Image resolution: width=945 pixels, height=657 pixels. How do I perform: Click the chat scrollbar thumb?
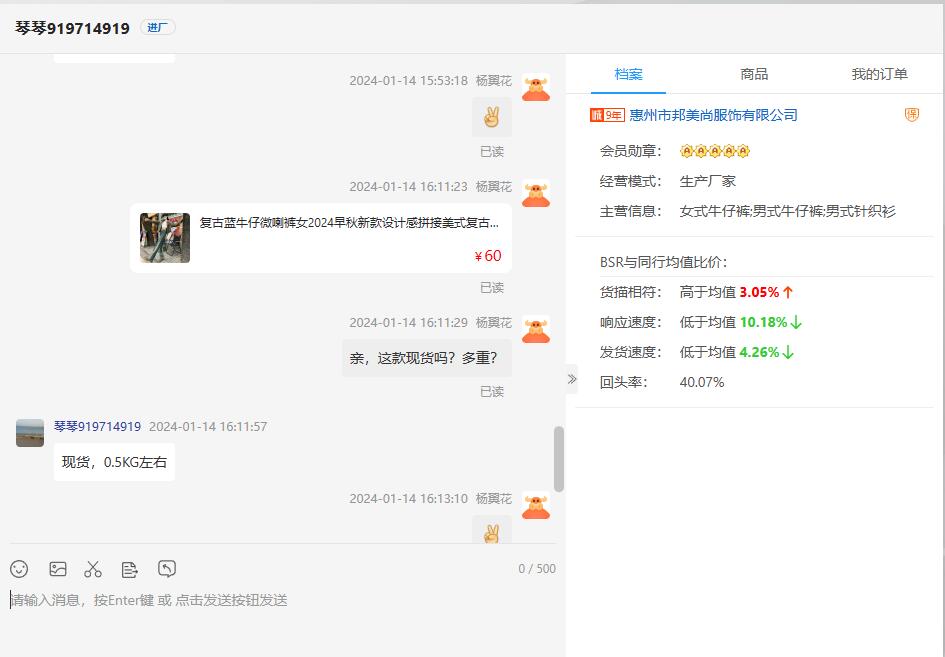pyautogui.click(x=559, y=459)
